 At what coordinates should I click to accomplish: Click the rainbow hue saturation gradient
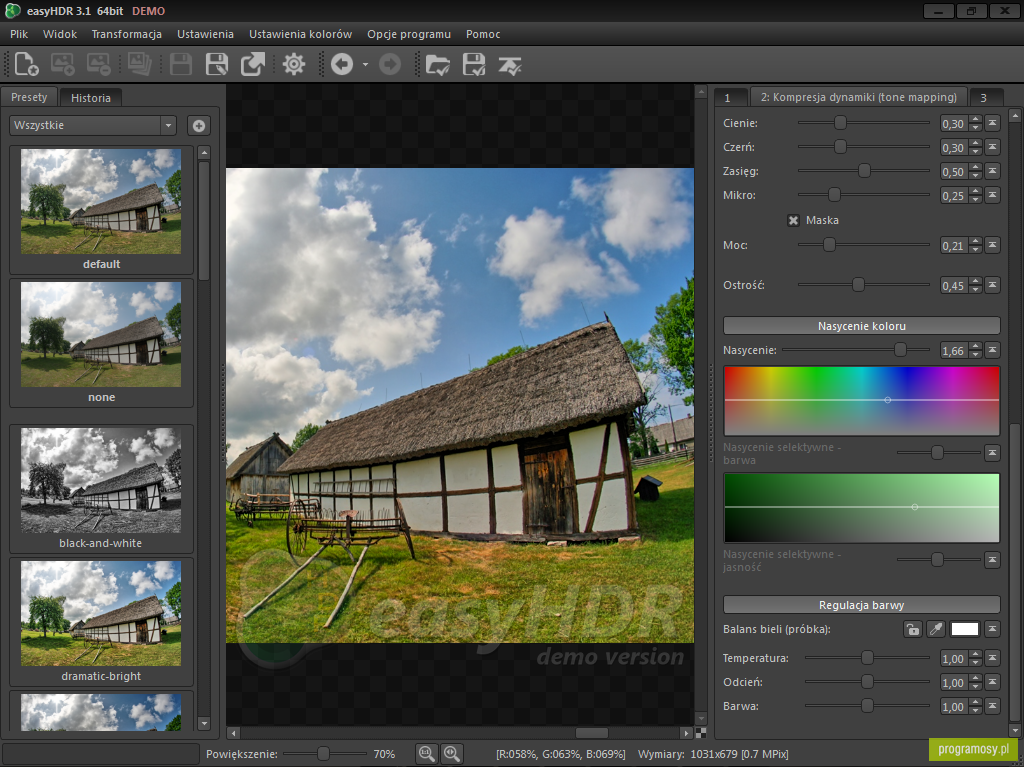(x=861, y=400)
